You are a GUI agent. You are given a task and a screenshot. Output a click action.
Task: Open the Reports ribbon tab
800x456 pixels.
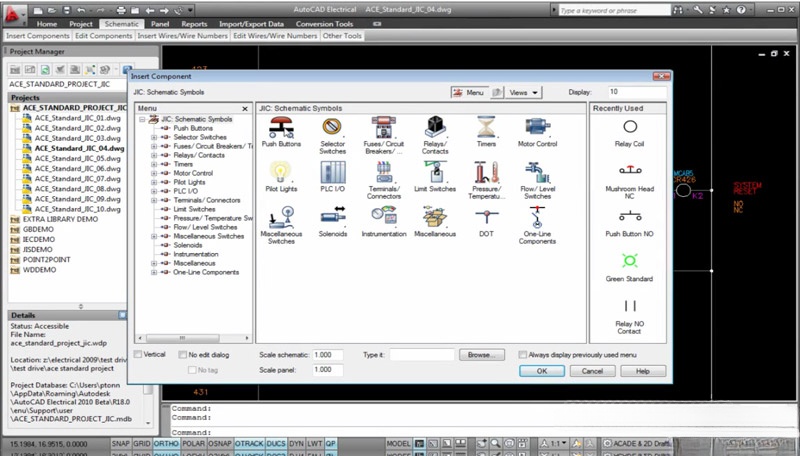click(194, 24)
